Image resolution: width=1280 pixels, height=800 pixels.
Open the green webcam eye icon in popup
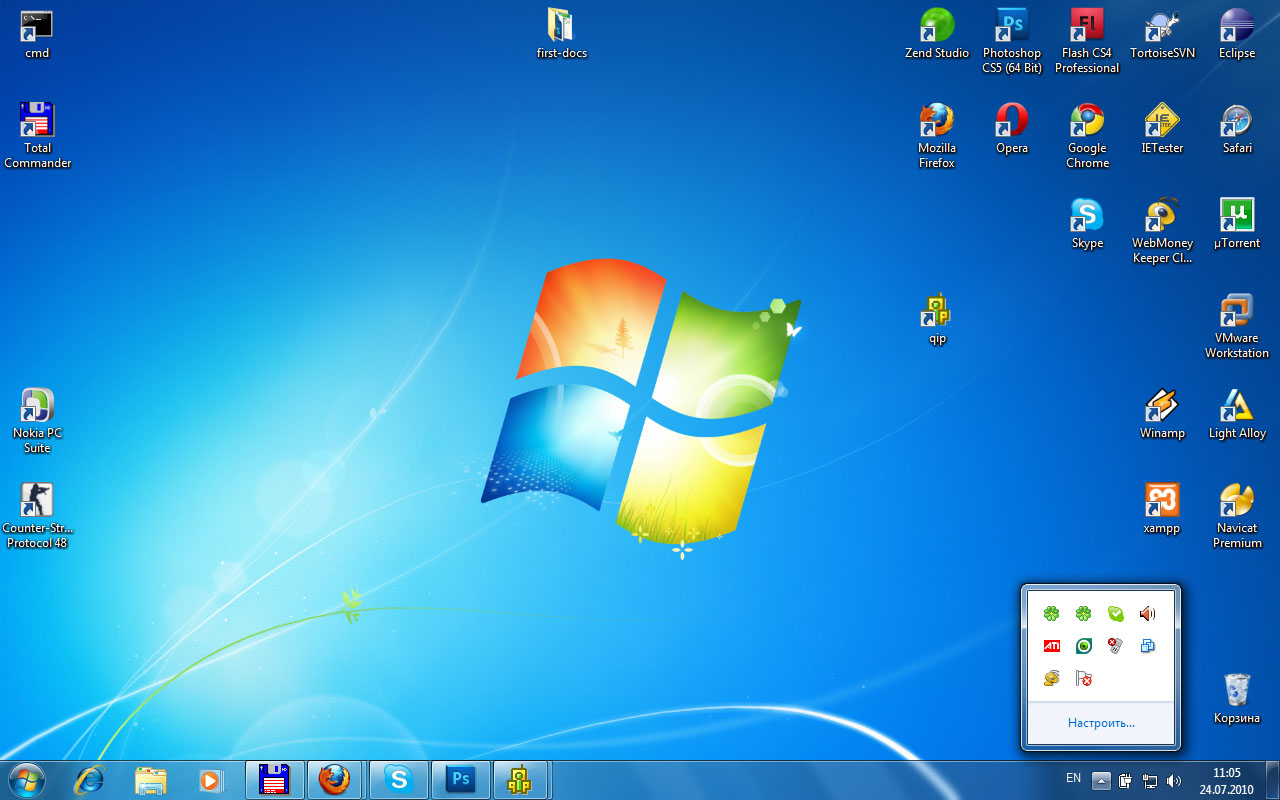point(1083,646)
